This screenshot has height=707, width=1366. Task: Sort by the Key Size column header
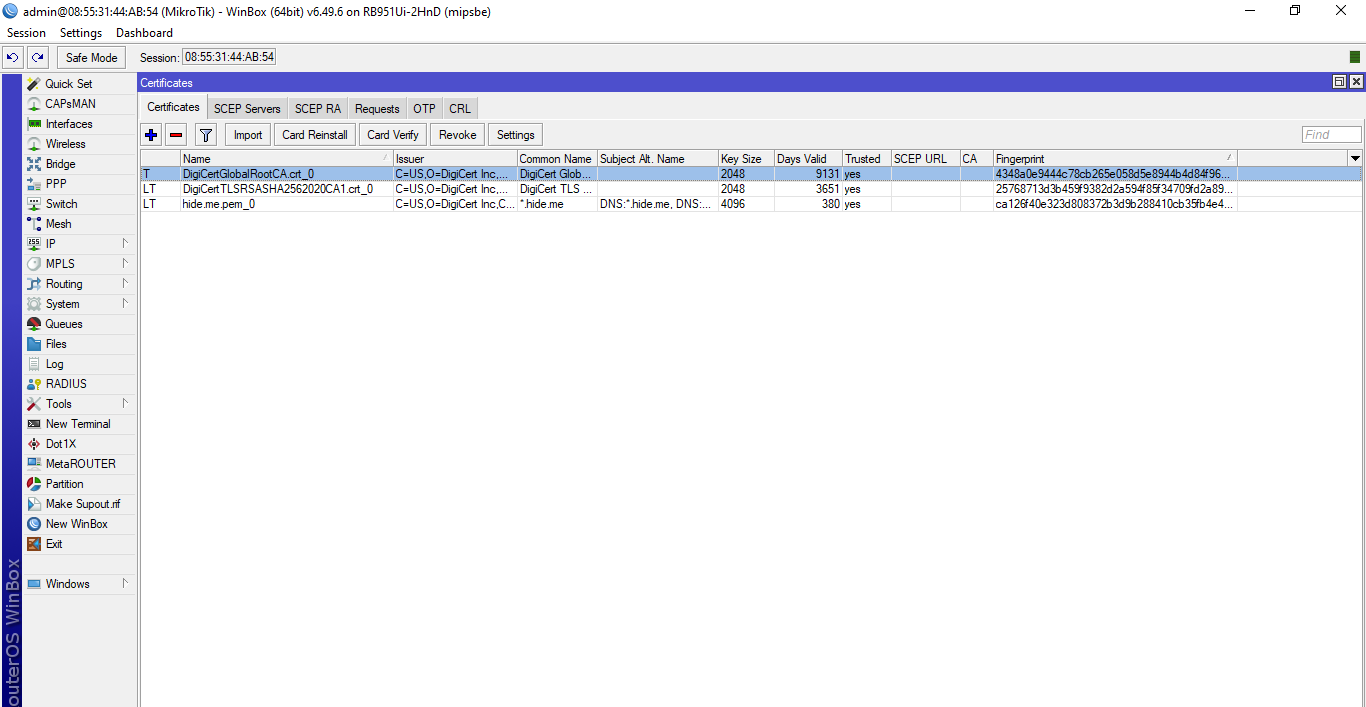pyautogui.click(x=746, y=158)
